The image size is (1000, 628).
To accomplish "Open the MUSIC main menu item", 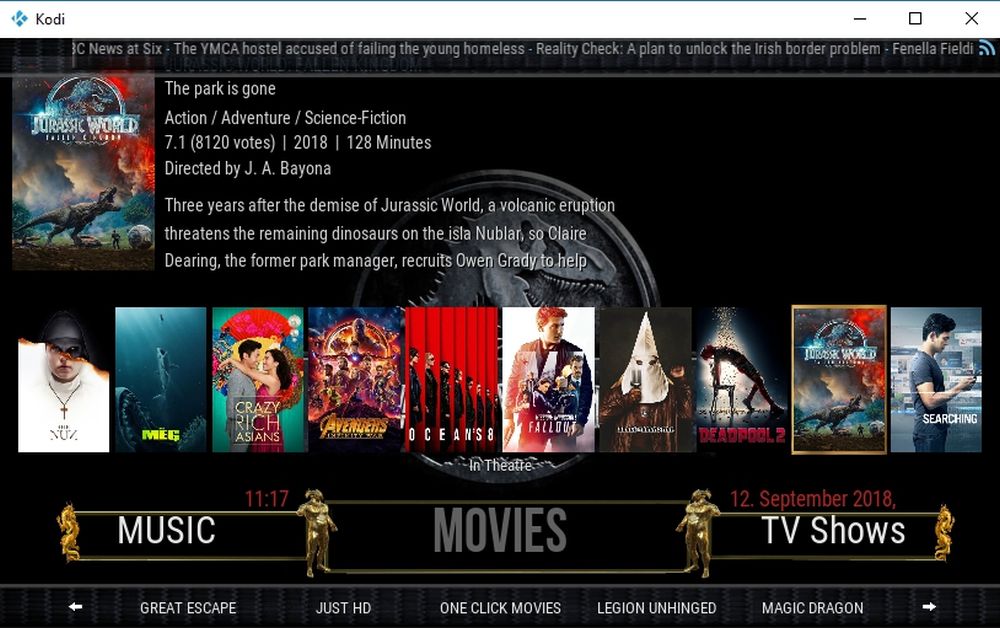I will [x=166, y=530].
